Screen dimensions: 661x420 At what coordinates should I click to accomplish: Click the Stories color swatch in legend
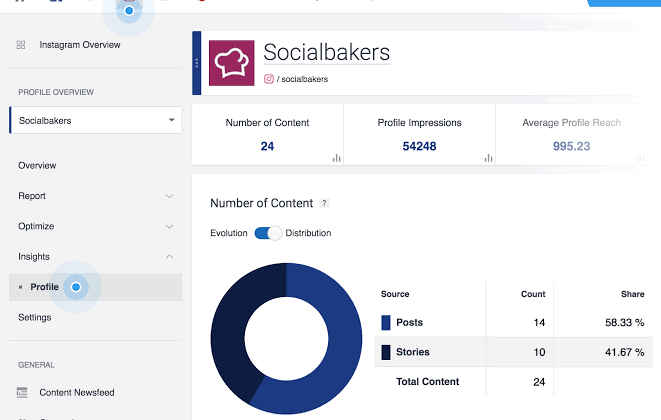386,352
